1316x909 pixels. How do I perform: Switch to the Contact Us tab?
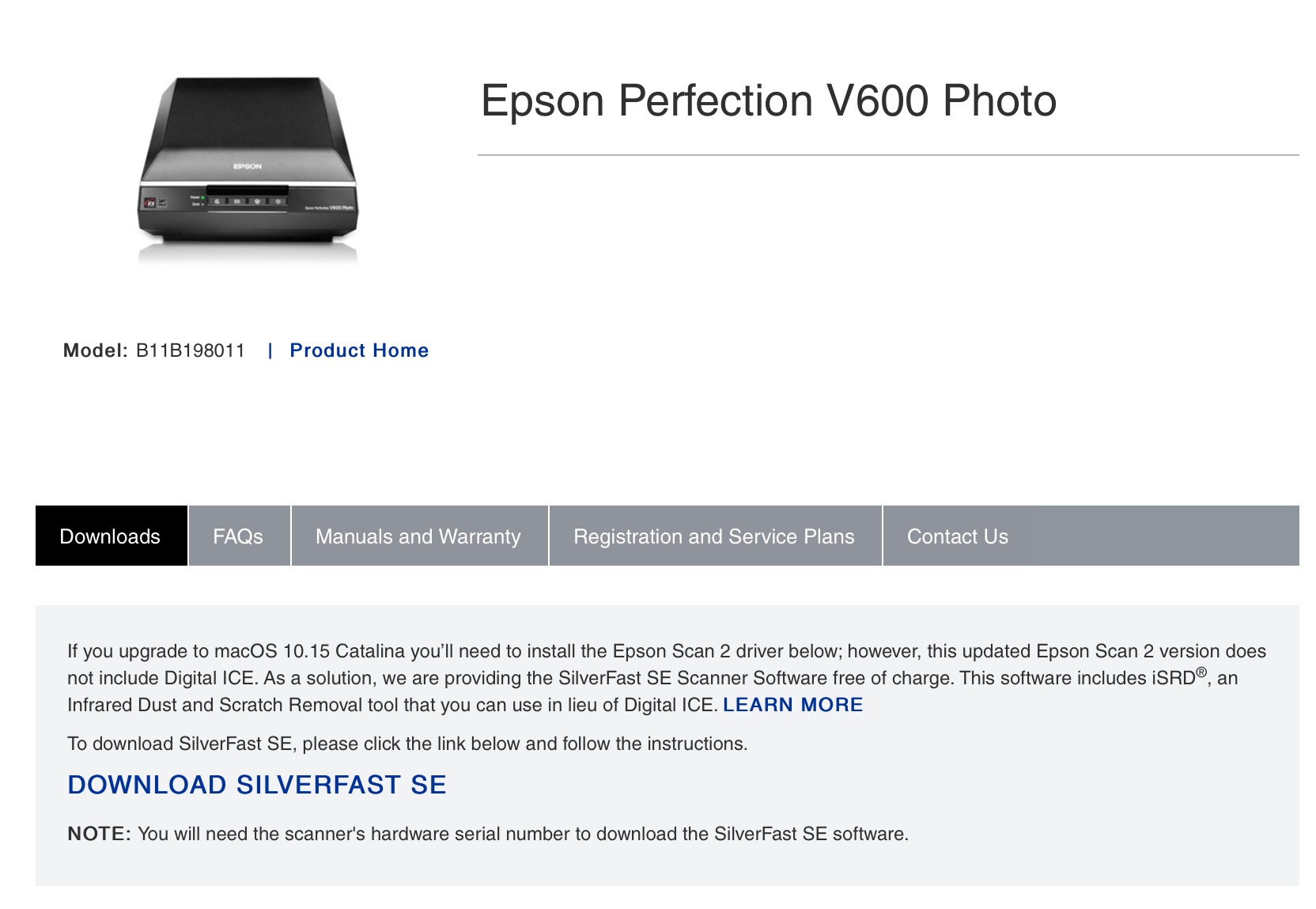957,536
